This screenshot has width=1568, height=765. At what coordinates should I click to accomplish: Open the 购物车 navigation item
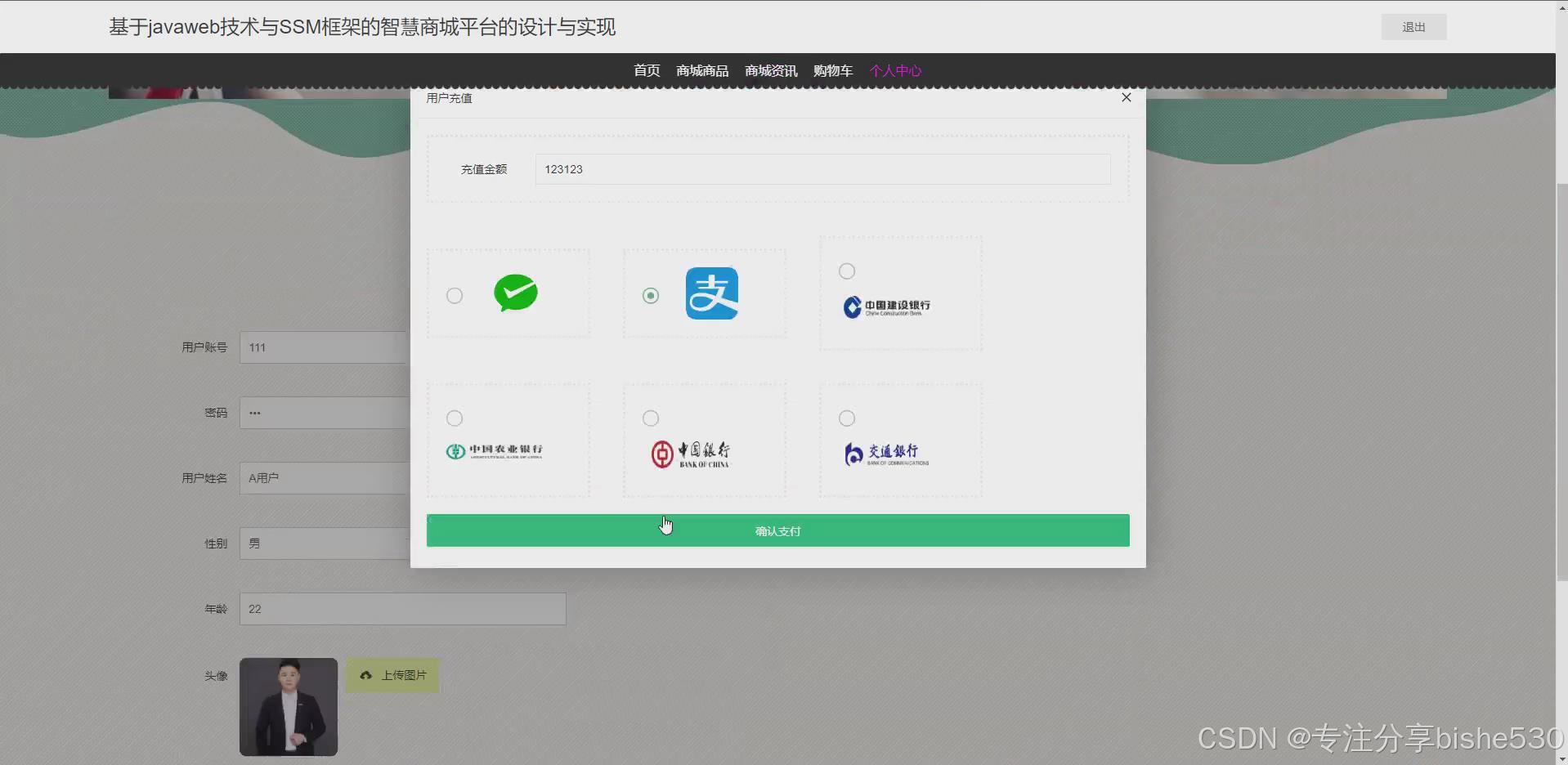(x=833, y=70)
